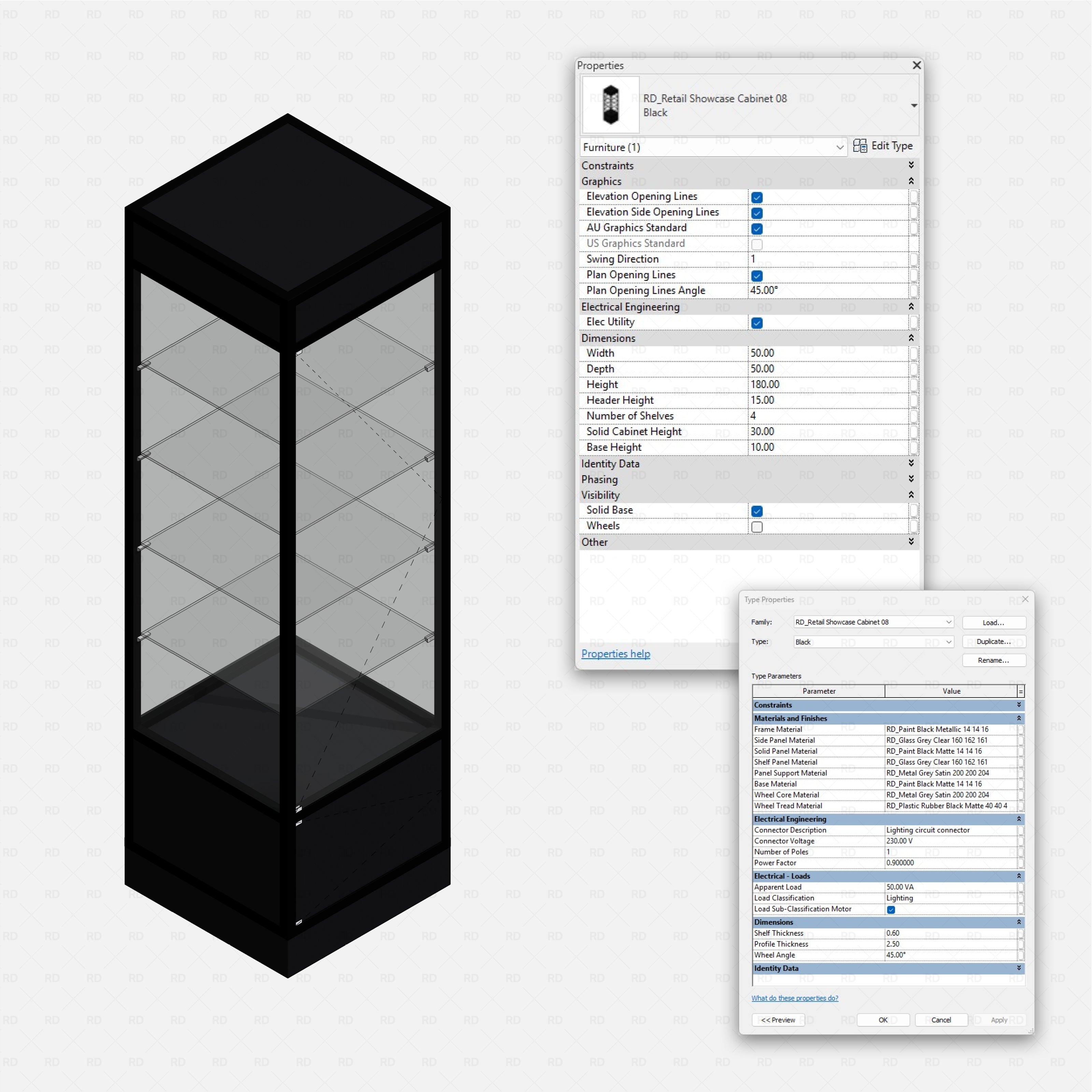Collapse the Electrical Engineering section in Properties

pyautogui.click(x=910, y=306)
